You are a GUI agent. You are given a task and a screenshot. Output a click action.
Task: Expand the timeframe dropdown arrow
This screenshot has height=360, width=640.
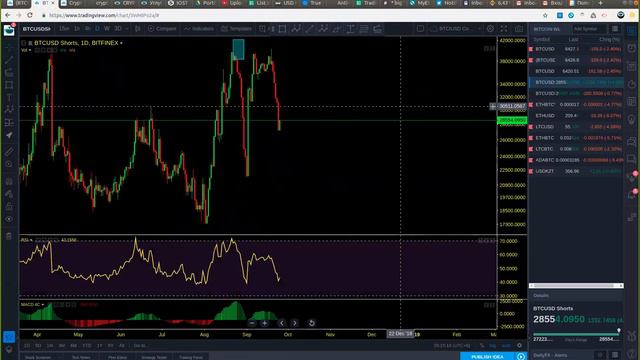pos(127,29)
